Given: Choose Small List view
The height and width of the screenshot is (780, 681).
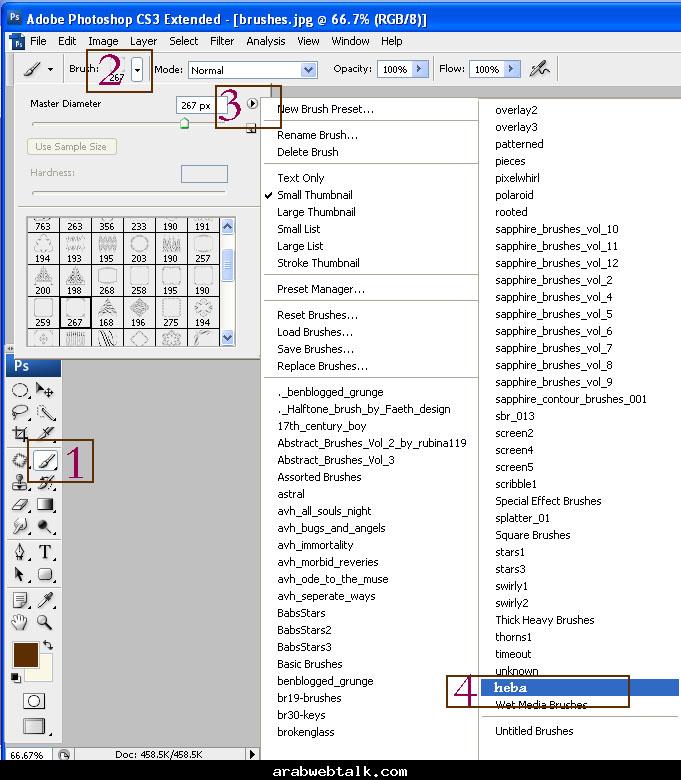Looking at the screenshot, I should tap(298, 229).
